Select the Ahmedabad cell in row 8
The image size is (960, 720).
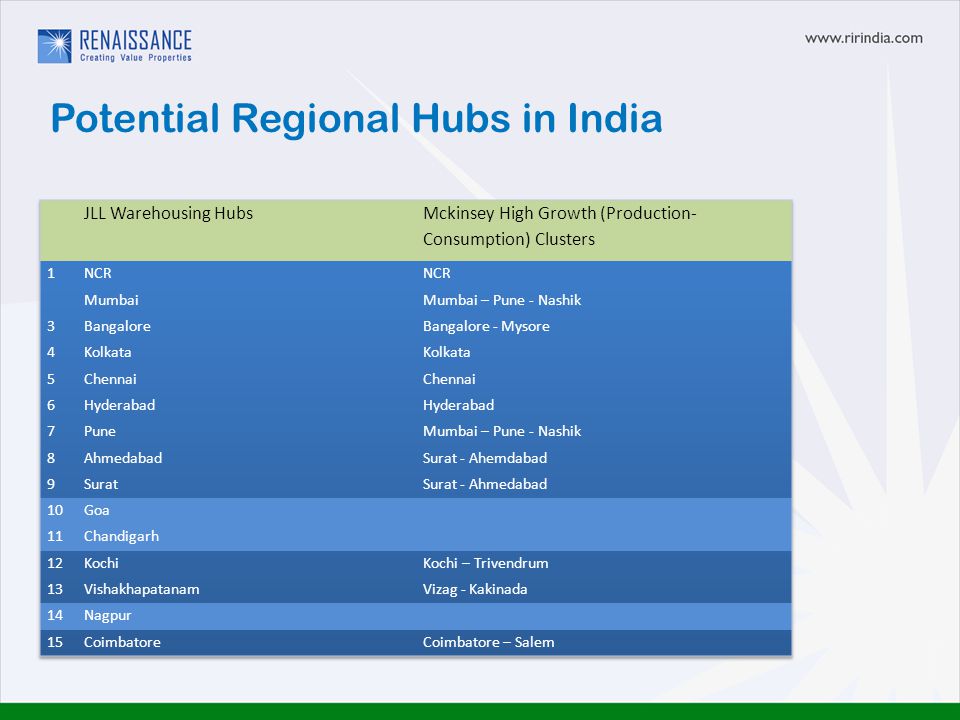(x=123, y=458)
